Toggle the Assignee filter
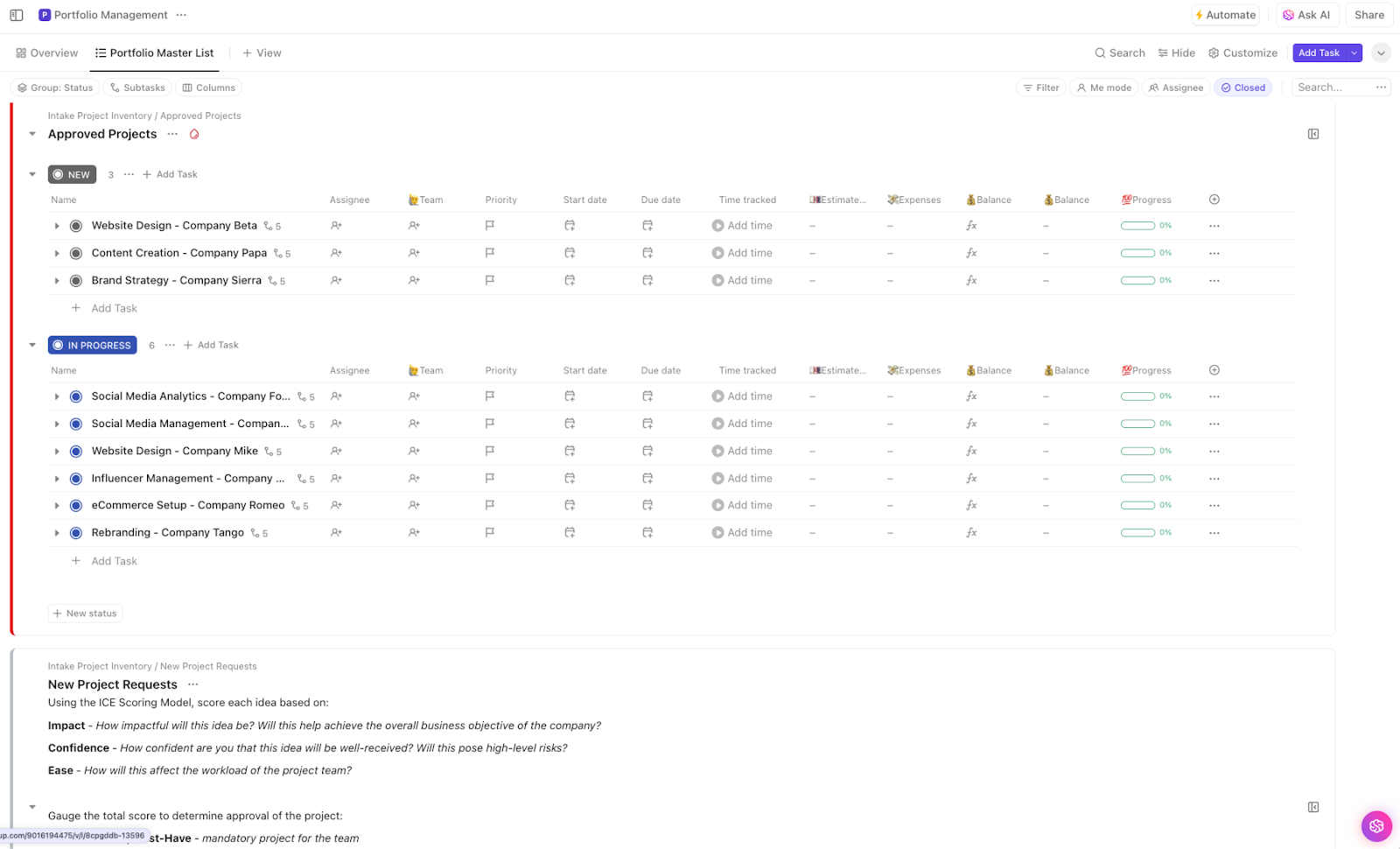1400x849 pixels. tap(1176, 88)
